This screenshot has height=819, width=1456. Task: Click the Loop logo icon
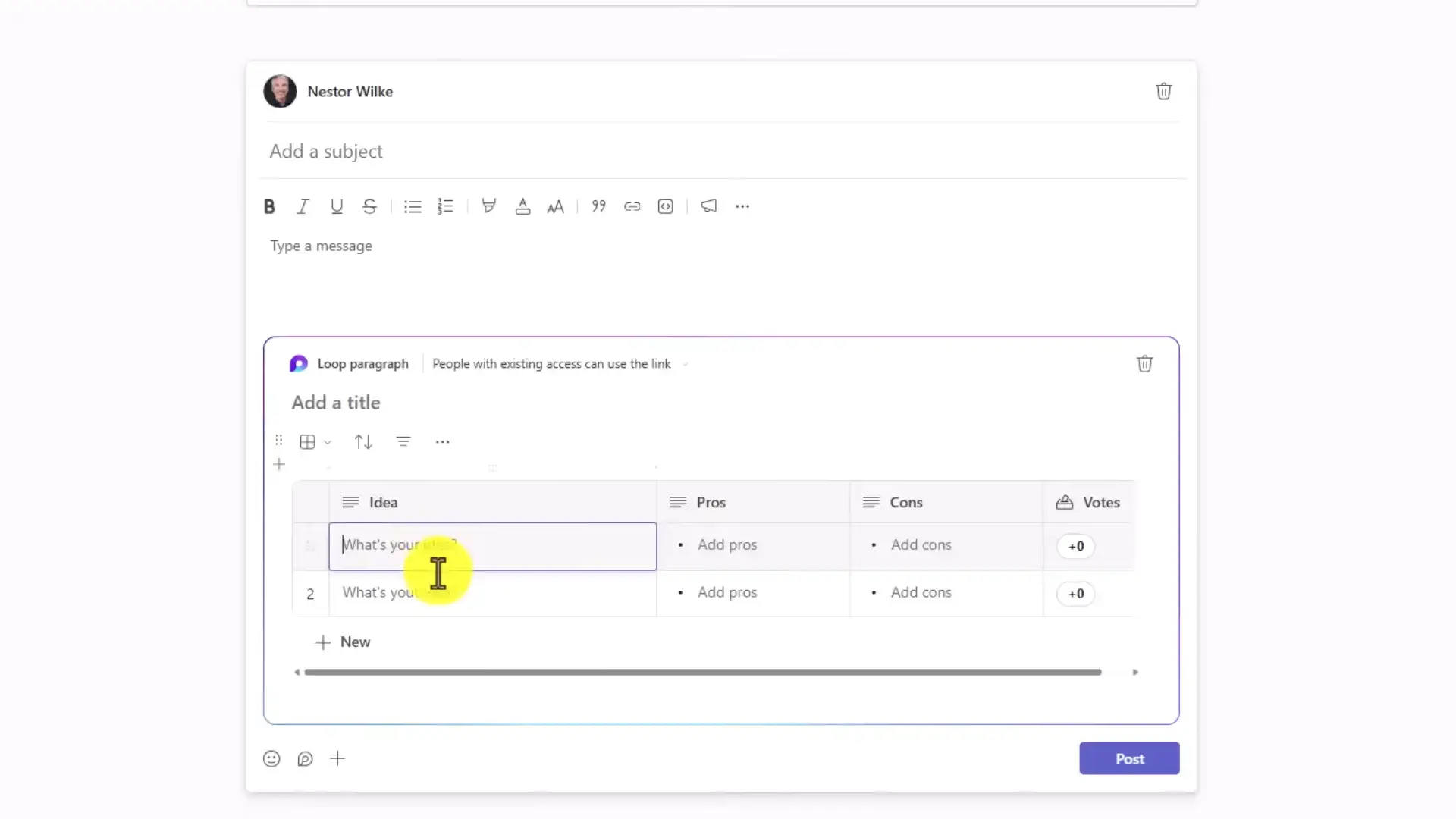(x=299, y=364)
